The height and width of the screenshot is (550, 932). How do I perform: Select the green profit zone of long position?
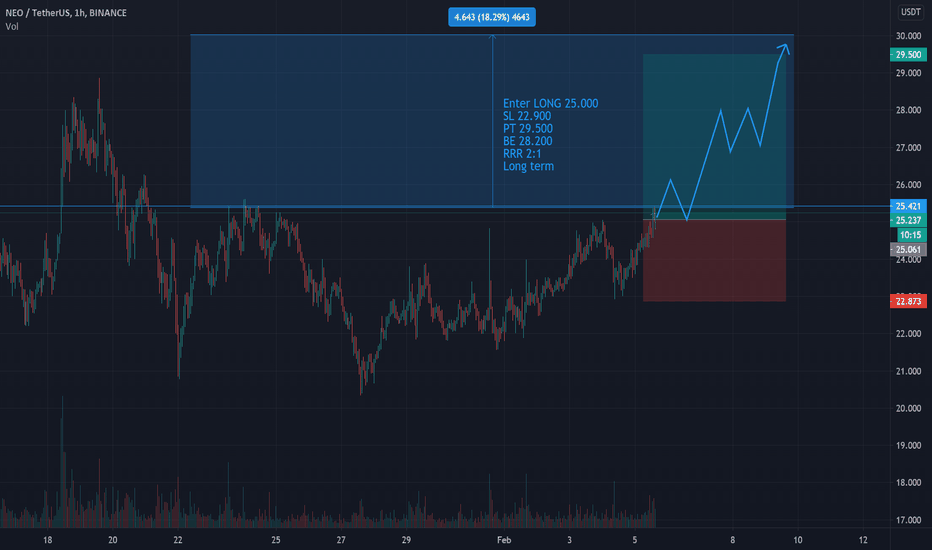click(714, 137)
